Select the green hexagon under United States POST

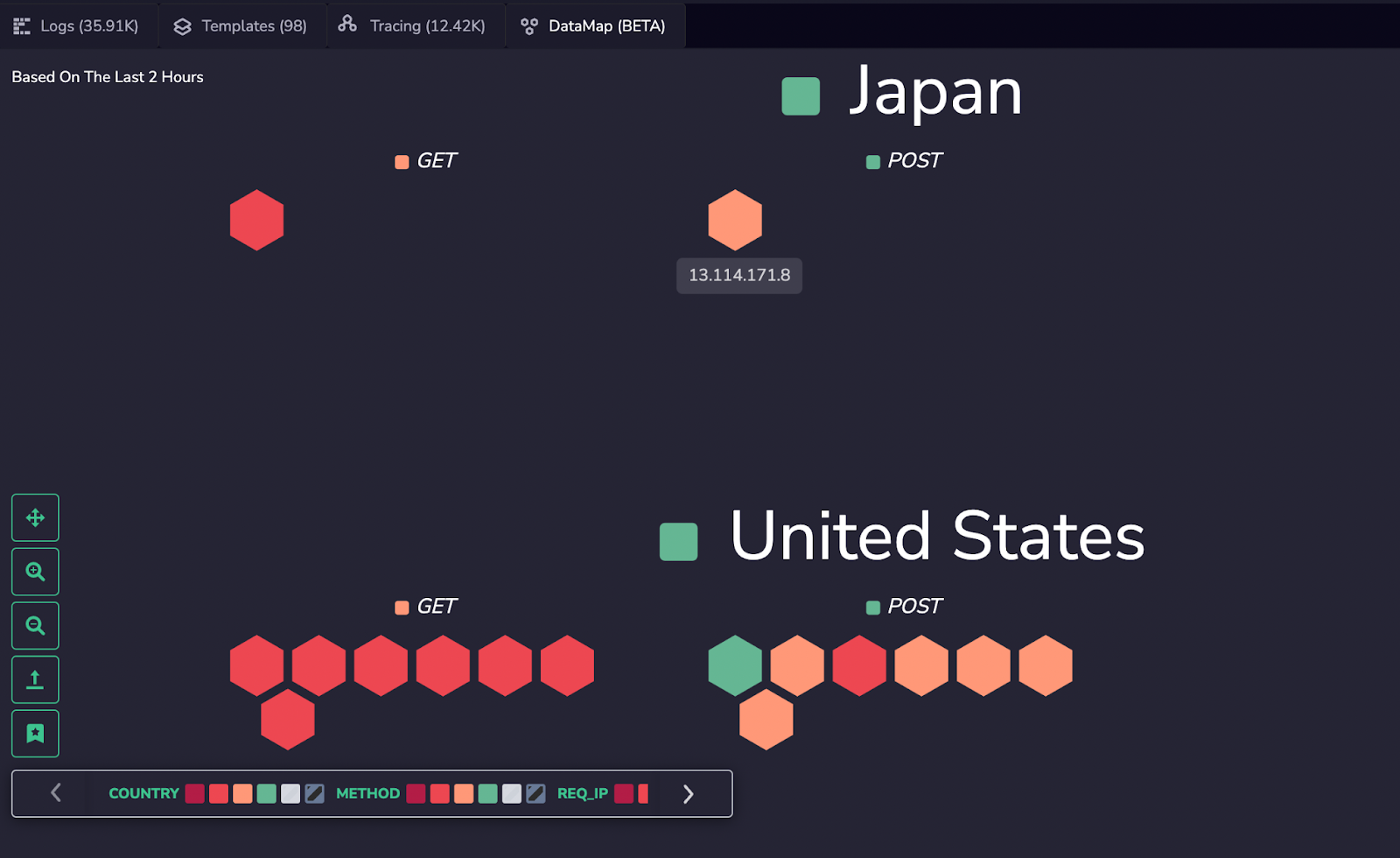[735, 665]
